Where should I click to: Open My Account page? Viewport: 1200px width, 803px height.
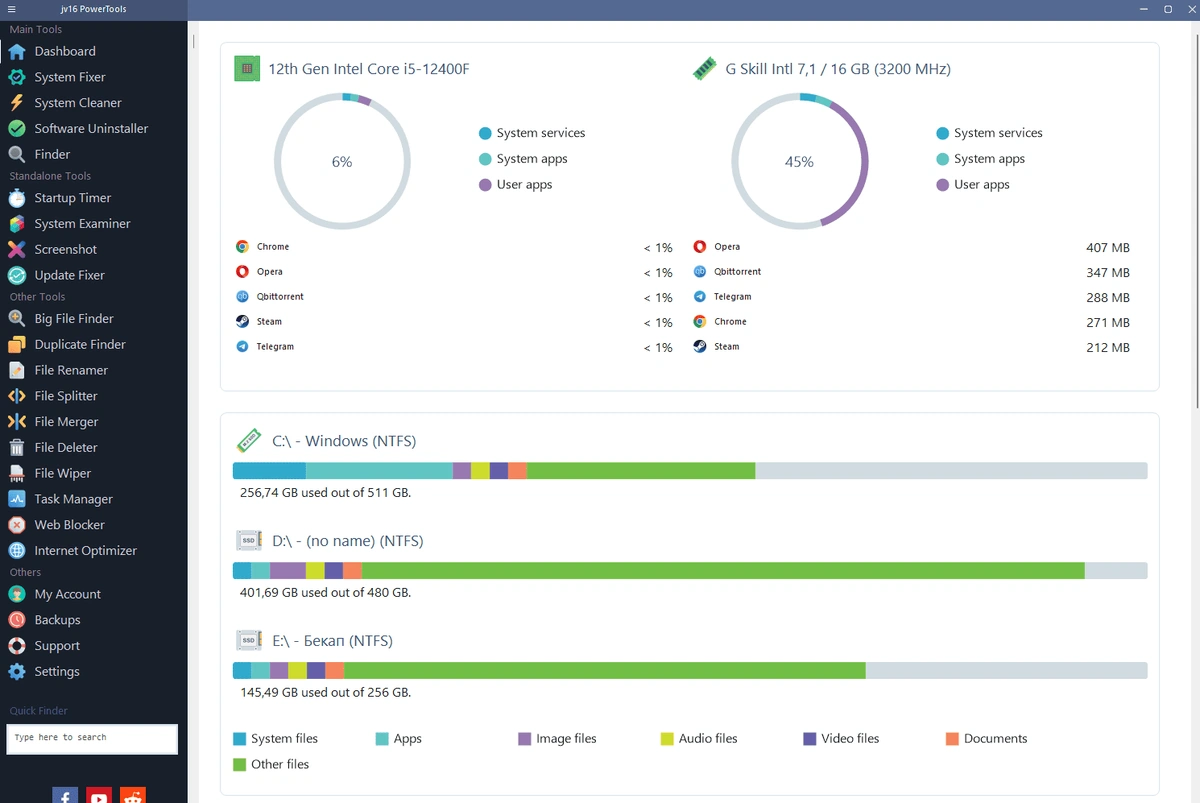point(68,594)
